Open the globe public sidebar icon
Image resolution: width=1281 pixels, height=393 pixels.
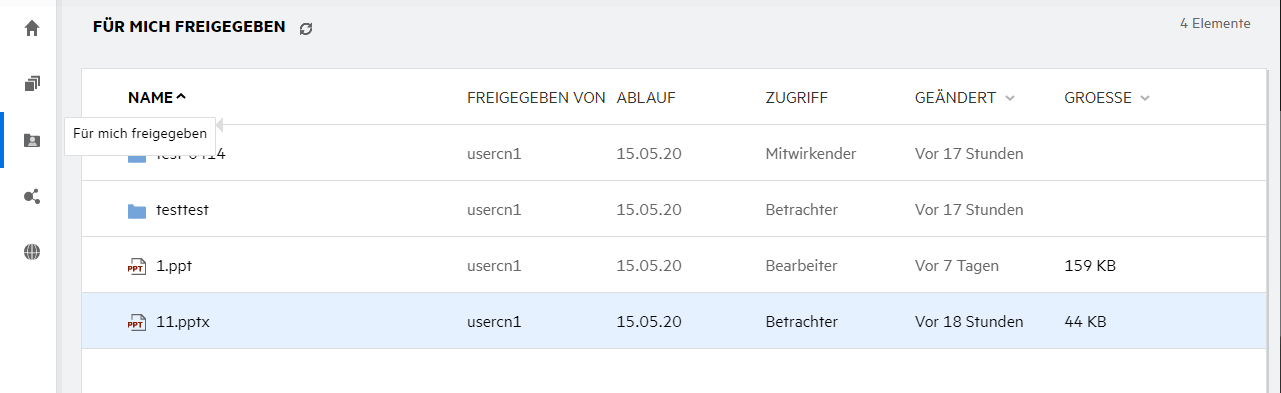[x=32, y=252]
